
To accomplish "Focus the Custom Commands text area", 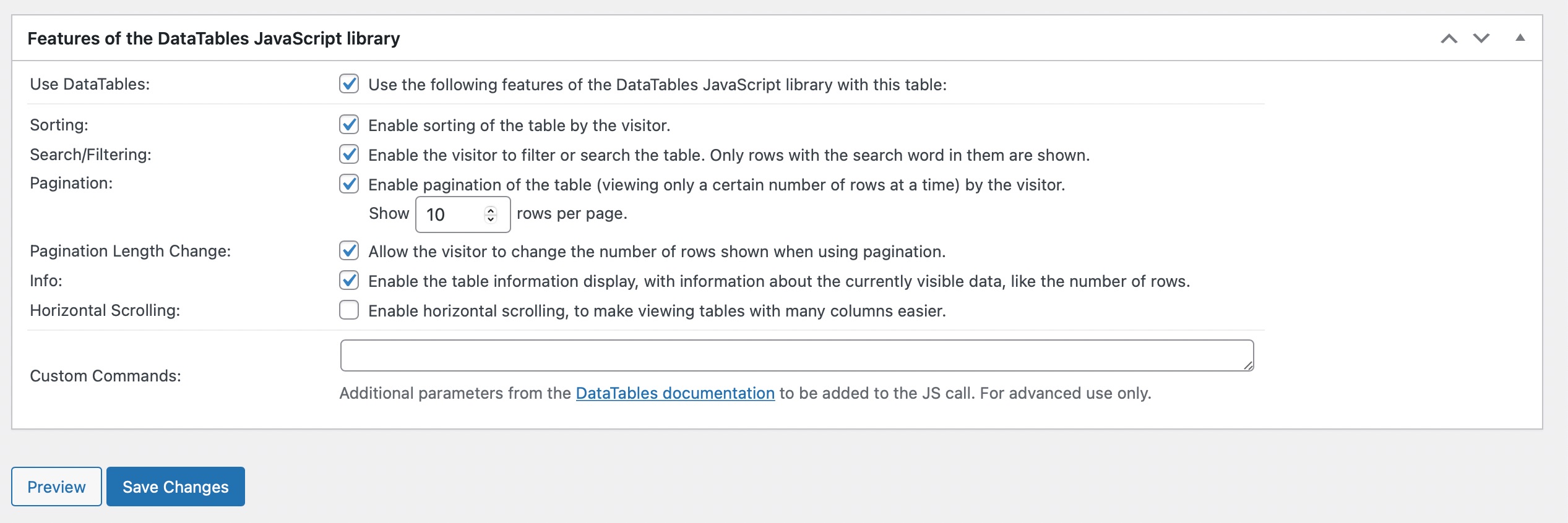I will [797, 355].
